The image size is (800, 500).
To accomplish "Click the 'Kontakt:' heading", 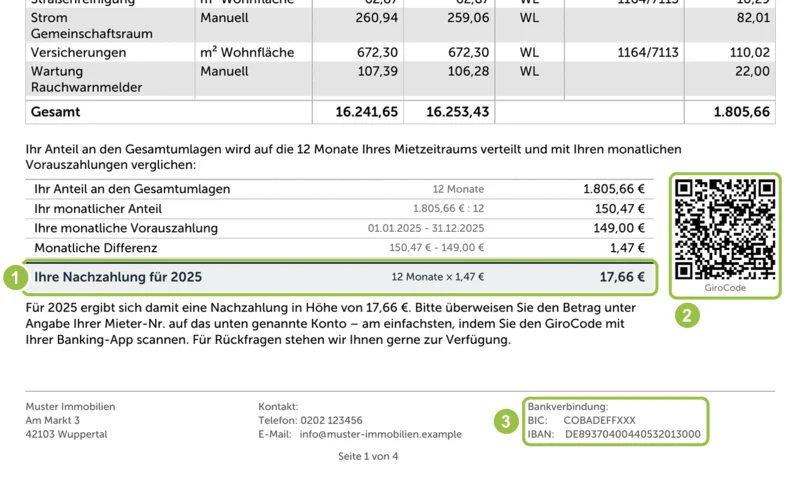I will tap(278, 407).
